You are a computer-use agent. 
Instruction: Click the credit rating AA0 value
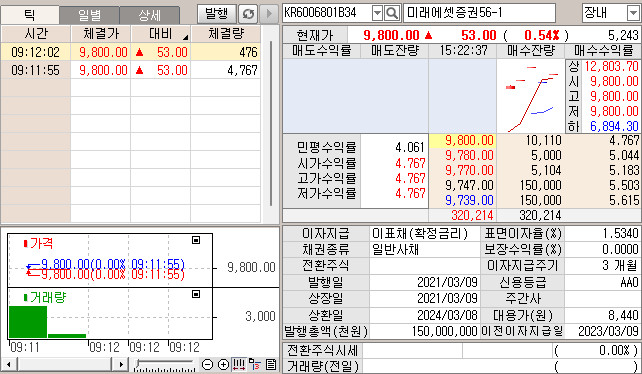[x=629, y=282]
